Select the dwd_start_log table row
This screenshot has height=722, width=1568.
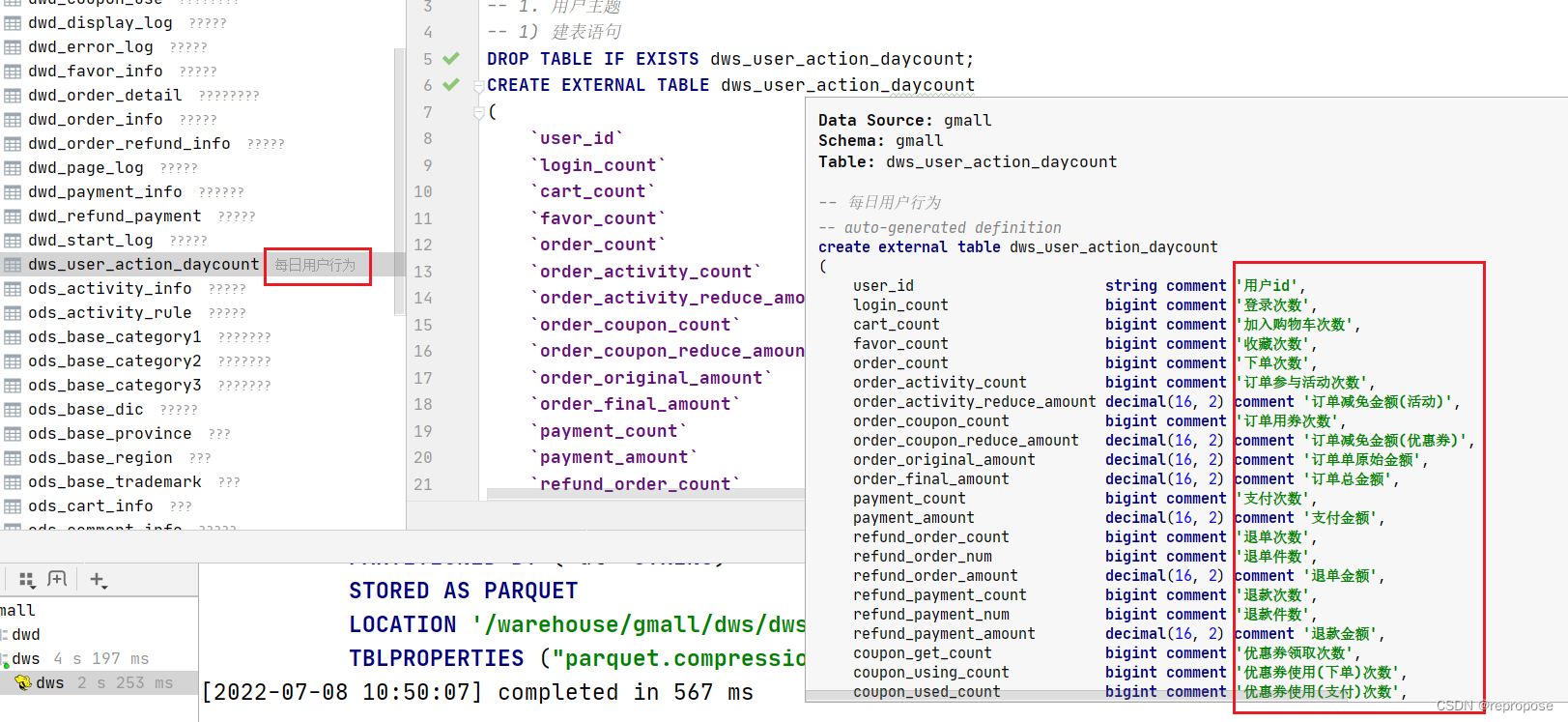(198, 240)
